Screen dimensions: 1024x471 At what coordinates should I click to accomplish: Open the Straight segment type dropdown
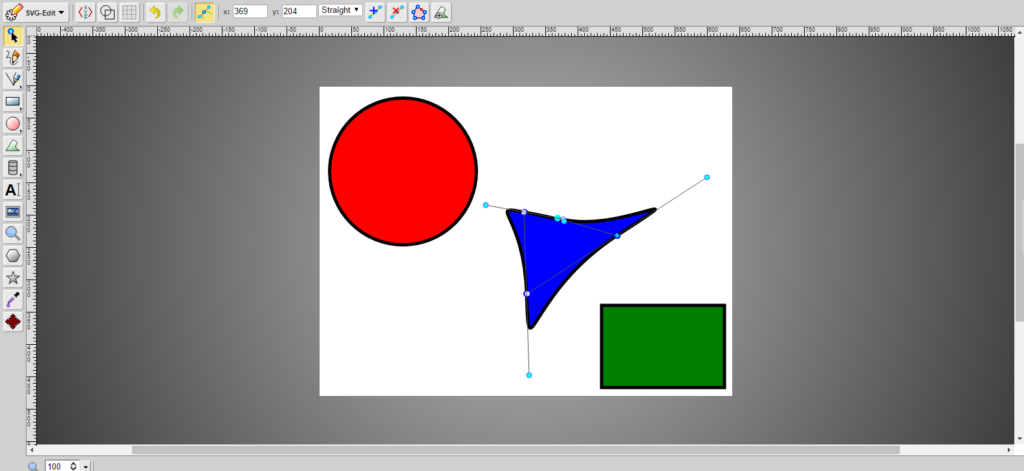341,10
